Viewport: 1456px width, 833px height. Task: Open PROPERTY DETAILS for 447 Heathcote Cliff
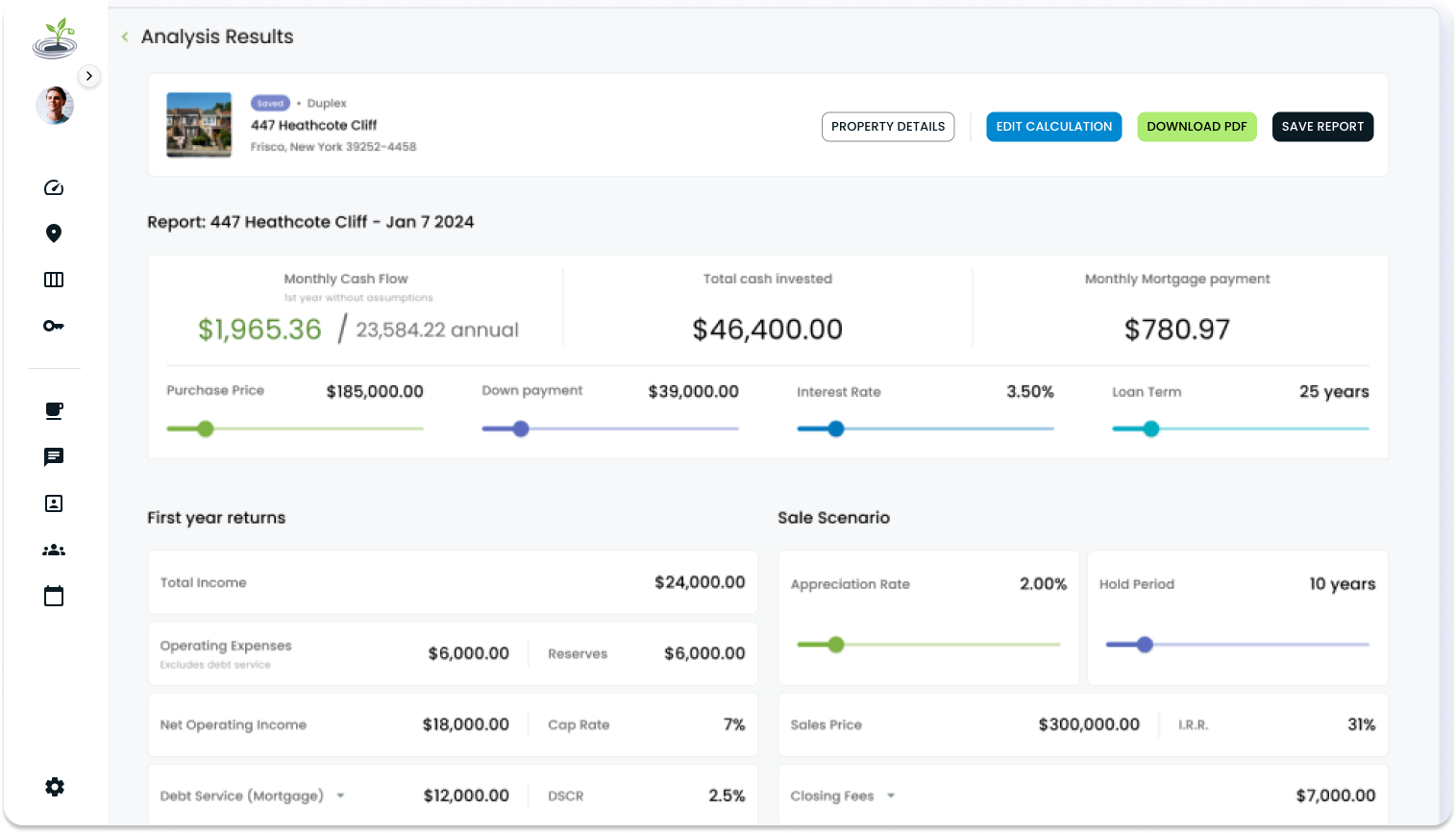click(x=887, y=126)
